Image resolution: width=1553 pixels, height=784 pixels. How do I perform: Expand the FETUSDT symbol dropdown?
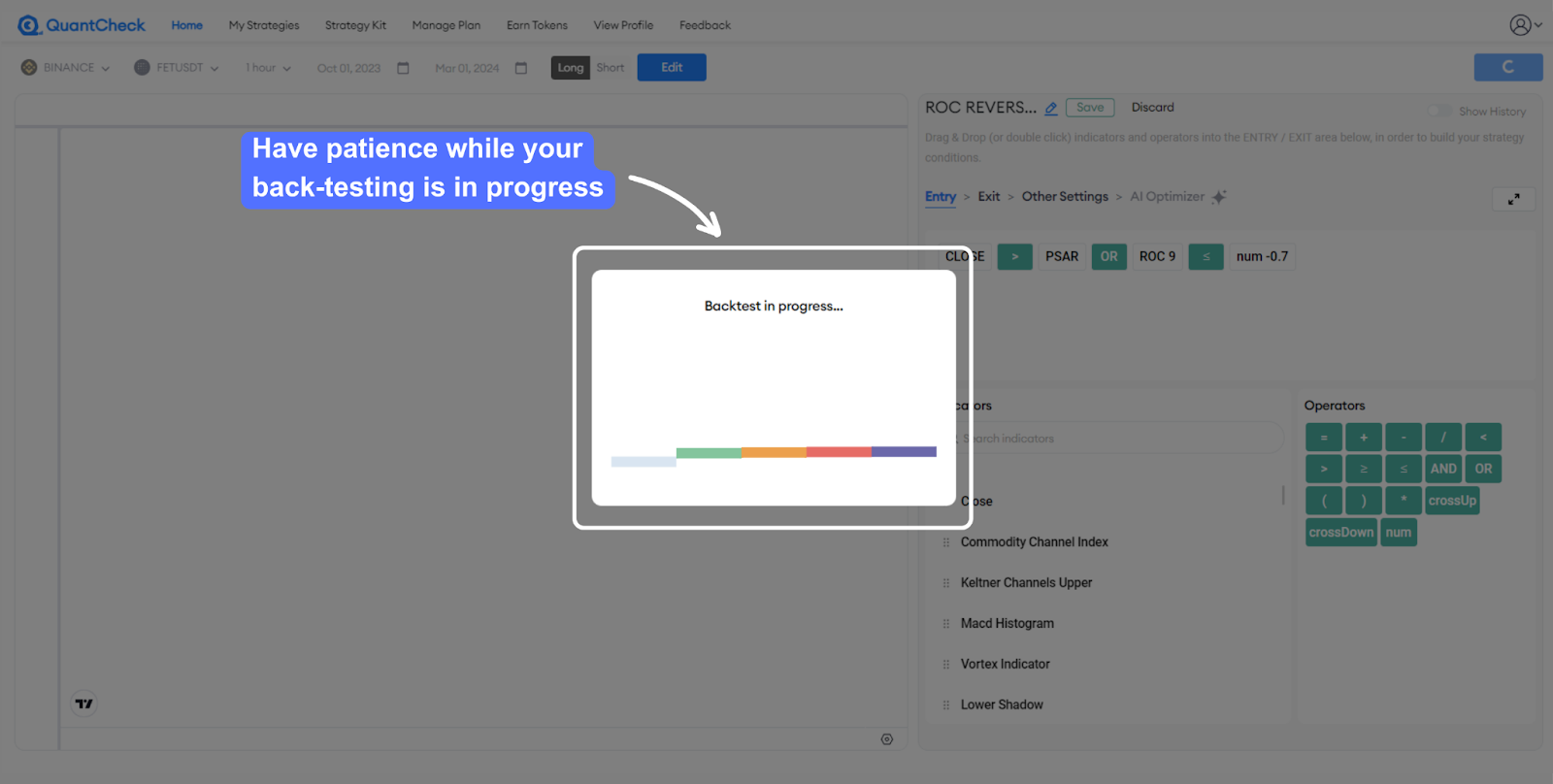click(x=177, y=68)
